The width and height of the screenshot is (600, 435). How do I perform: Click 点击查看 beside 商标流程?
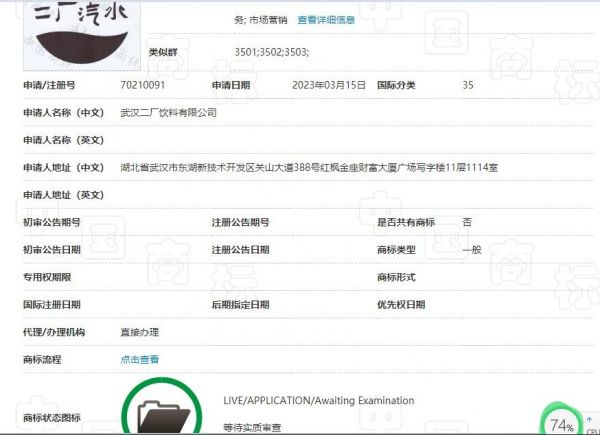(x=139, y=359)
